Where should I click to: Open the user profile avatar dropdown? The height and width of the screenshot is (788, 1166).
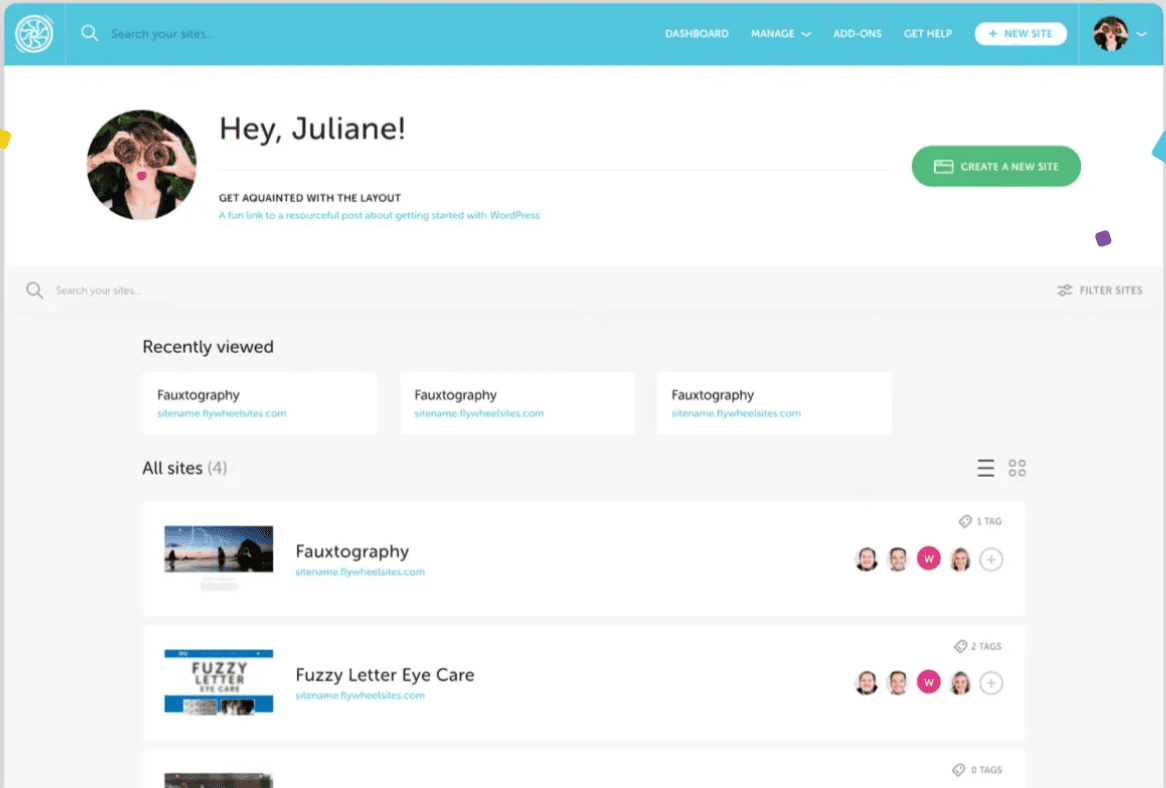[x=1118, y=34]
